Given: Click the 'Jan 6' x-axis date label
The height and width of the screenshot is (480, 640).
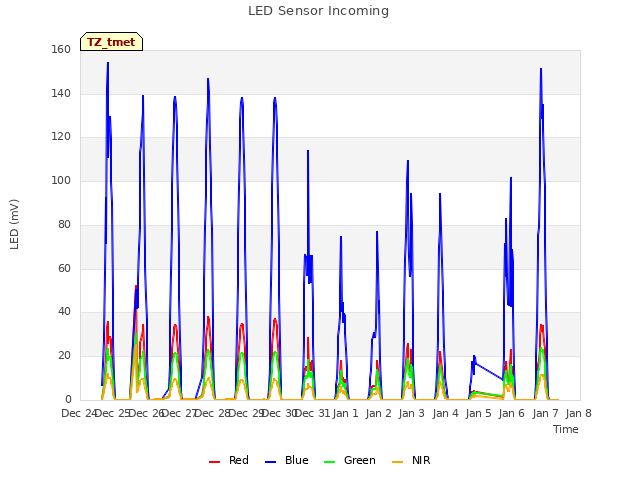Looking at the screenshot, I should [x=512, y=413].
